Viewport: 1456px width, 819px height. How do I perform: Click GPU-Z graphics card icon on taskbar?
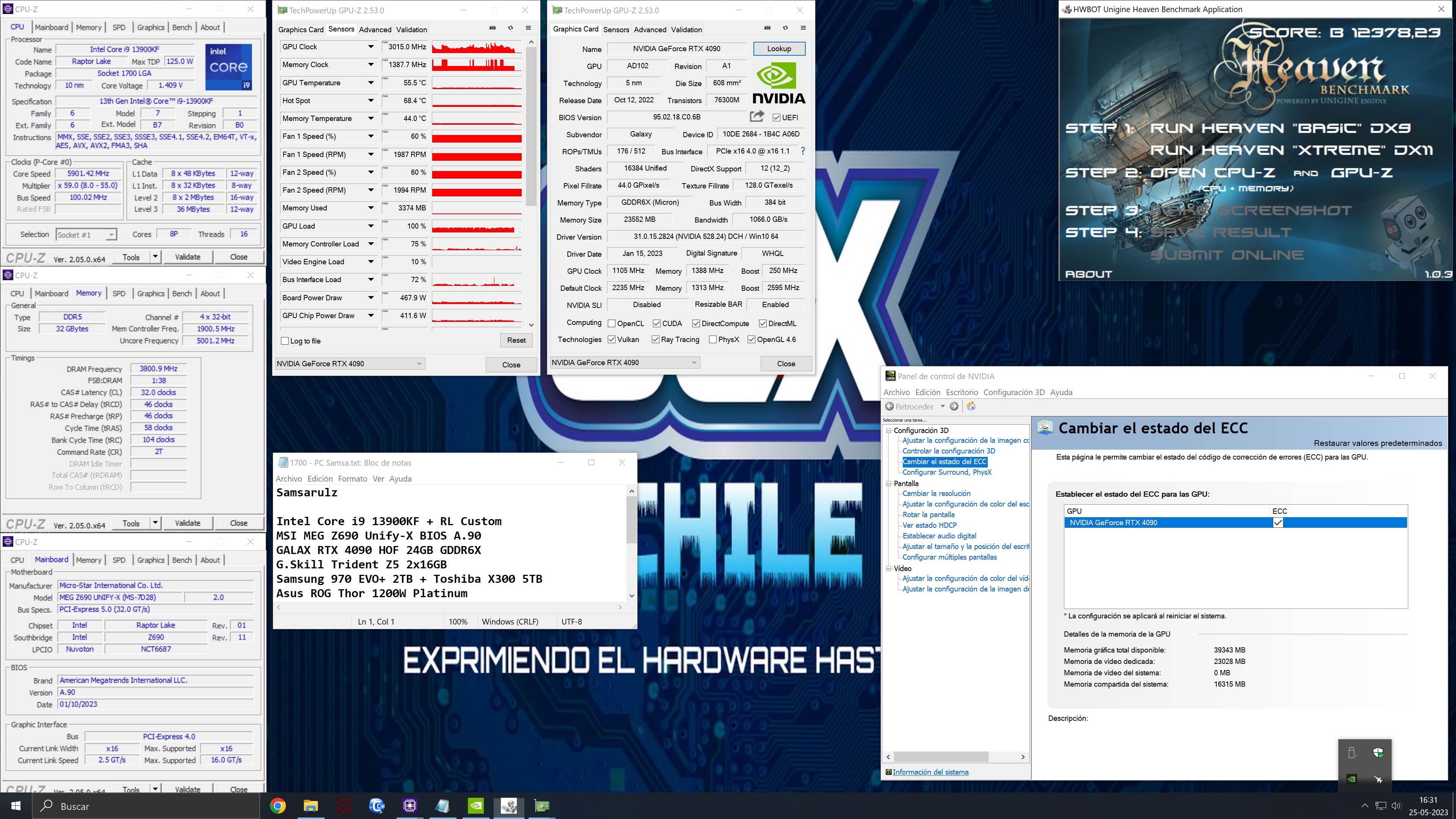542,806
